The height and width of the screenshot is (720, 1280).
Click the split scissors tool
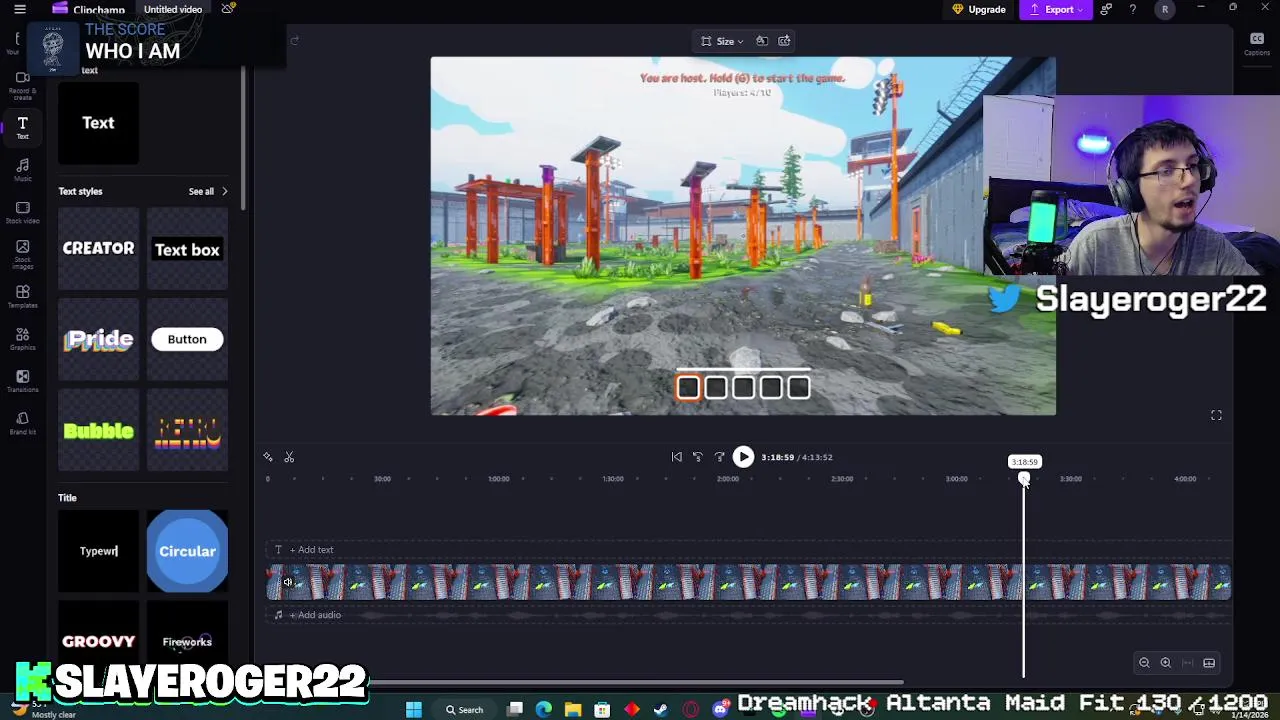click(289, 457)
